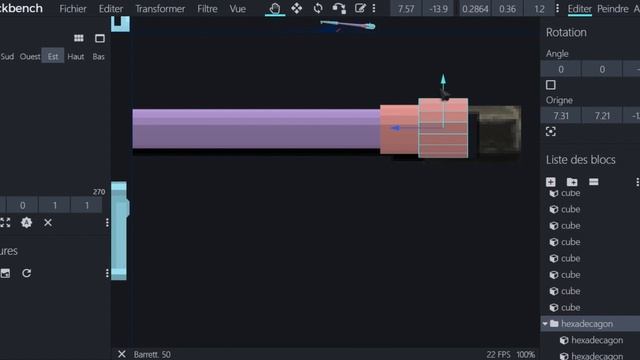Edit the size field showing 0.2864
This screenshot has width=640, height=360.
475,9
